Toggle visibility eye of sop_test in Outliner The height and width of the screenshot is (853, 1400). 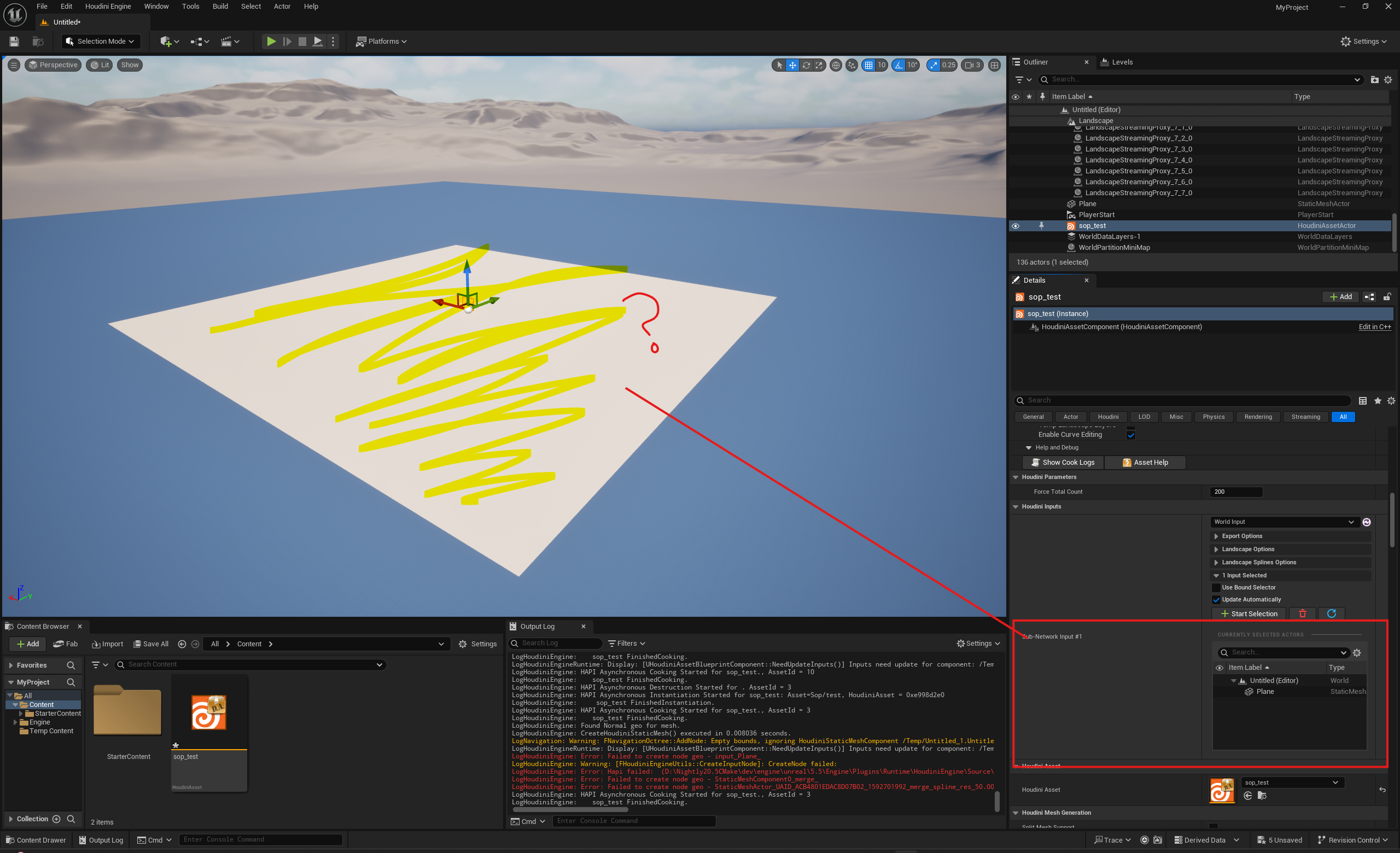[x=1016, y=226]
